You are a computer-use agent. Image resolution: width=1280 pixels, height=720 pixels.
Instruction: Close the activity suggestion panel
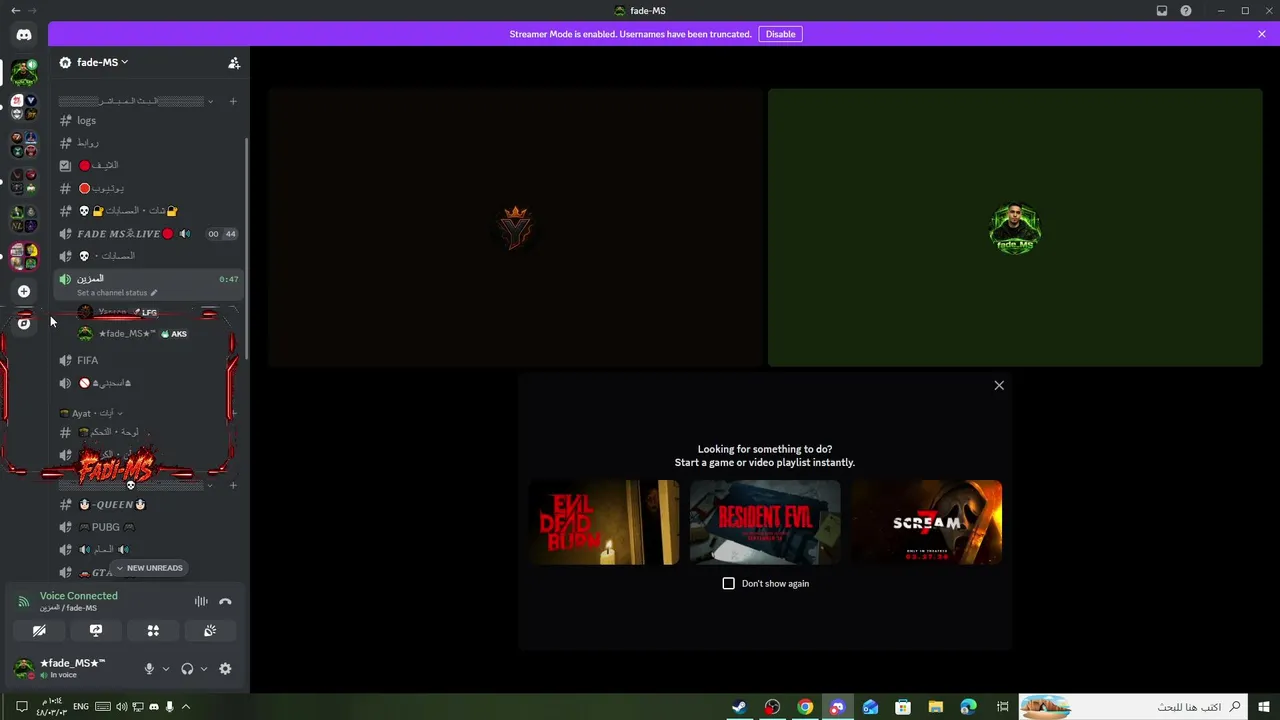[x=999, y=385]
